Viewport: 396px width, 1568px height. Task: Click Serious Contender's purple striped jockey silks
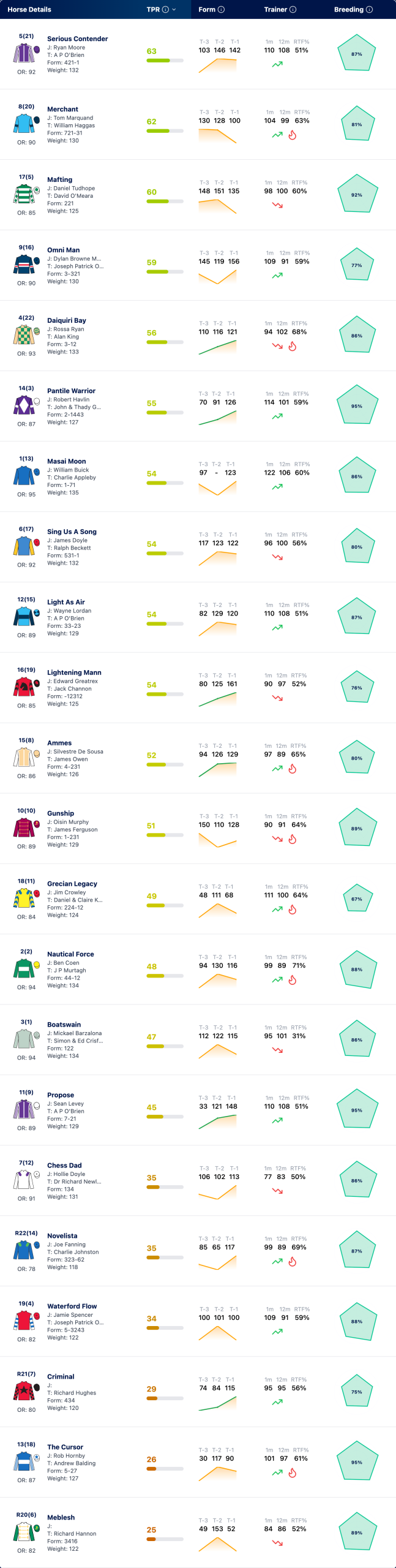click(x=25, y=53)
